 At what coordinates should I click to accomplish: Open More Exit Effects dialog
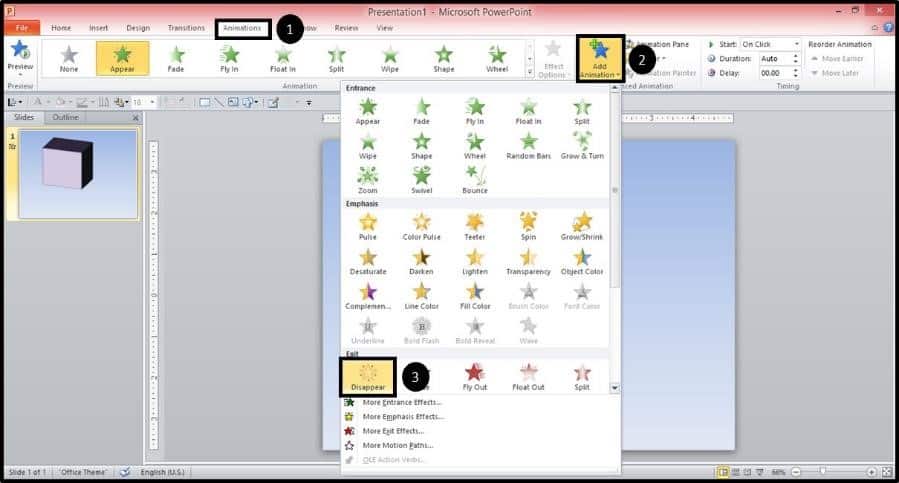point(393,431)
